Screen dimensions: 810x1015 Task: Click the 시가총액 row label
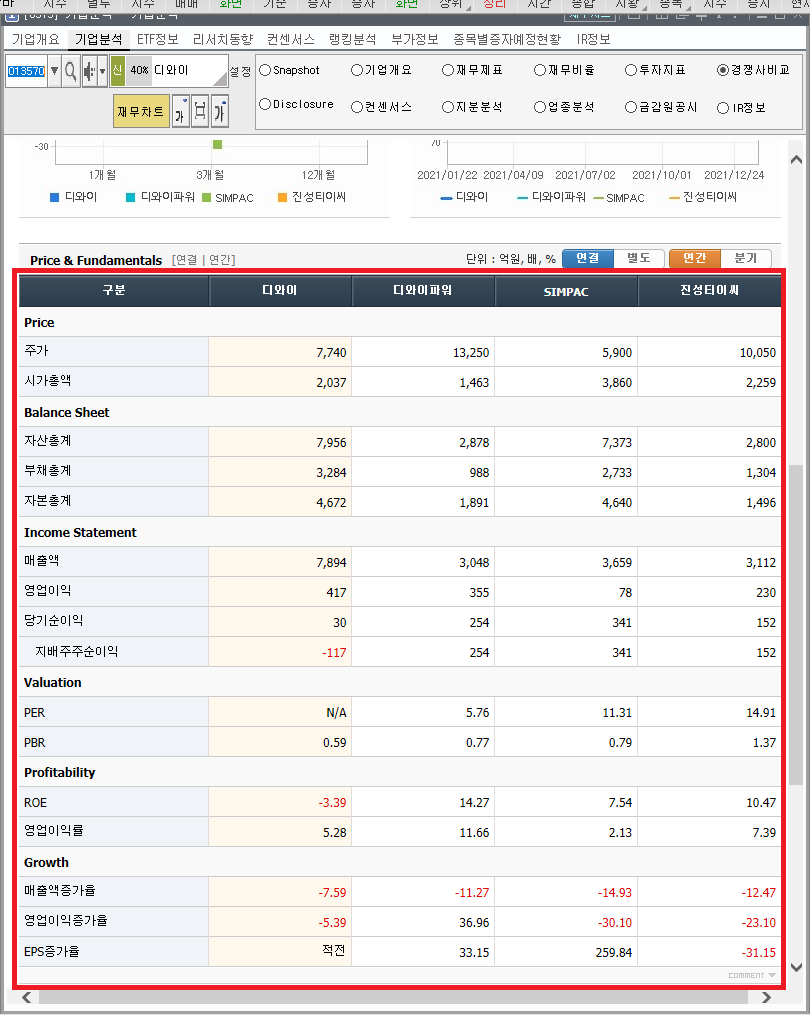48,381
